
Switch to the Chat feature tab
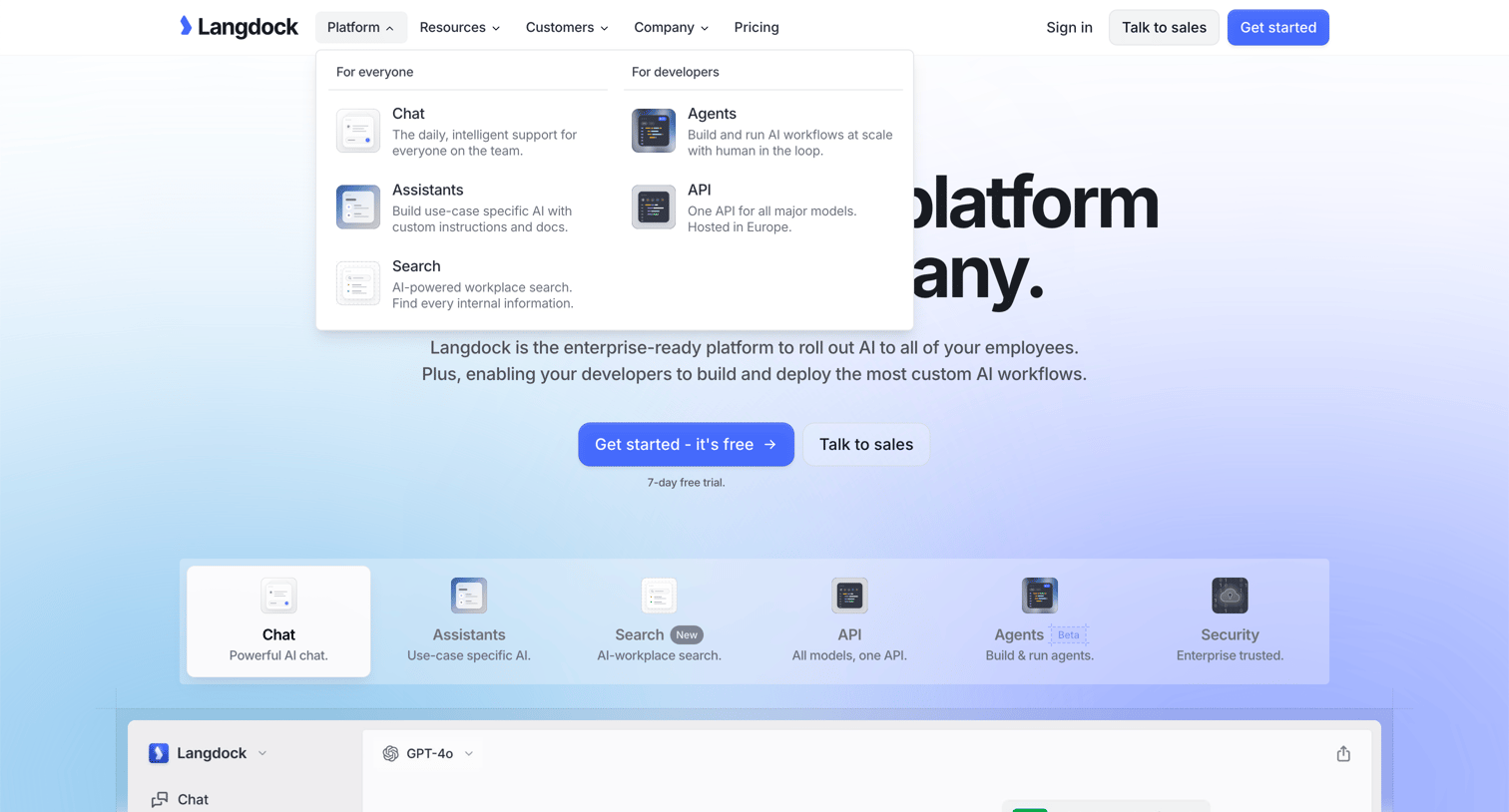pyautogui.click(x=278, y=621)
